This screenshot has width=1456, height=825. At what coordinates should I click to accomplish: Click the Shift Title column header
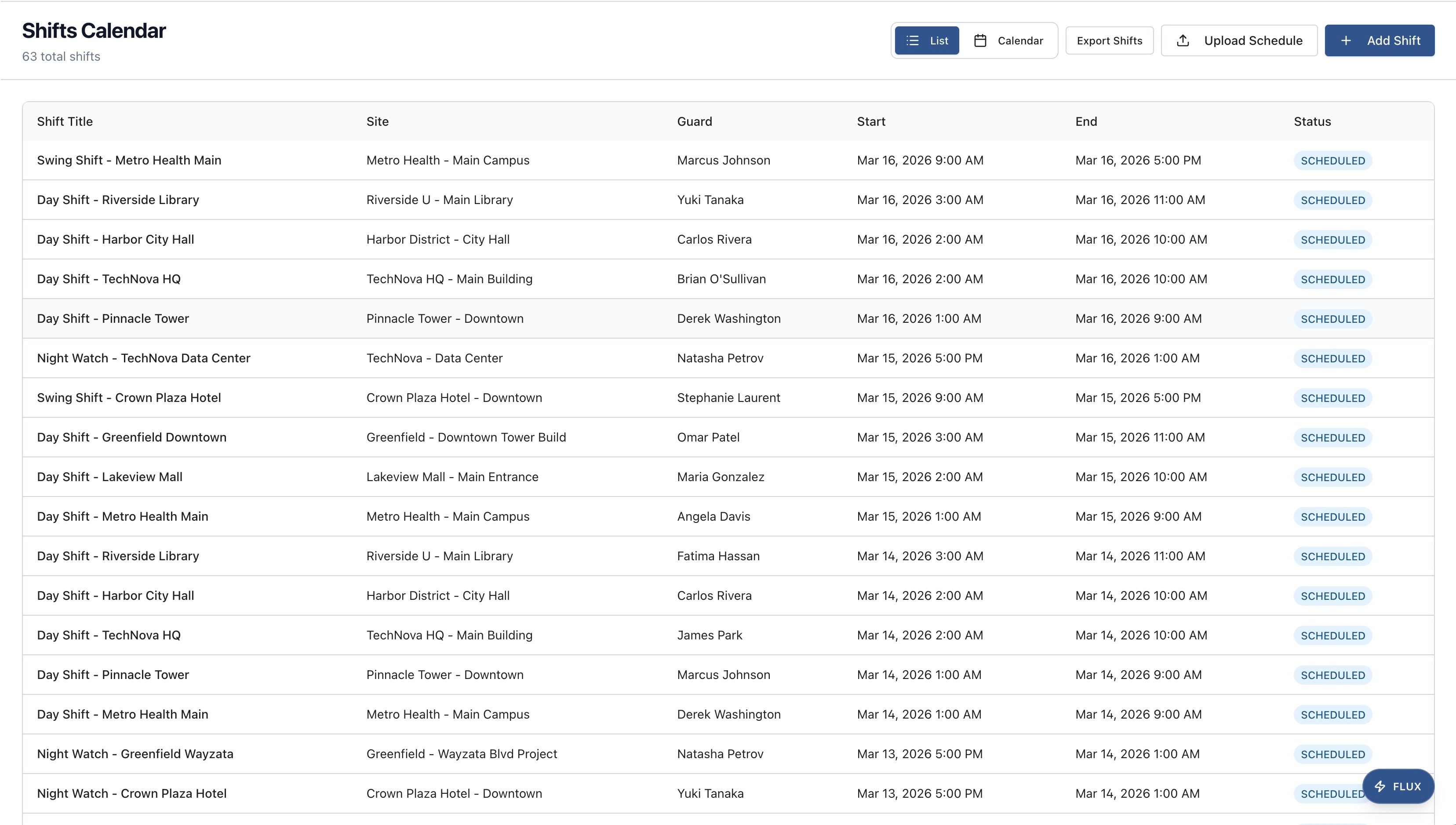coord(65,121)
